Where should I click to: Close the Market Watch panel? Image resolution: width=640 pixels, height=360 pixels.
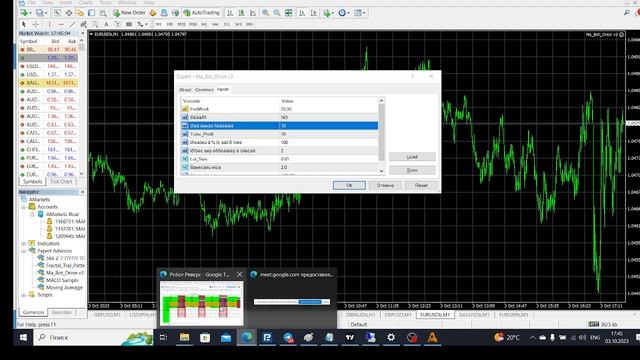[x=82, y=33]
